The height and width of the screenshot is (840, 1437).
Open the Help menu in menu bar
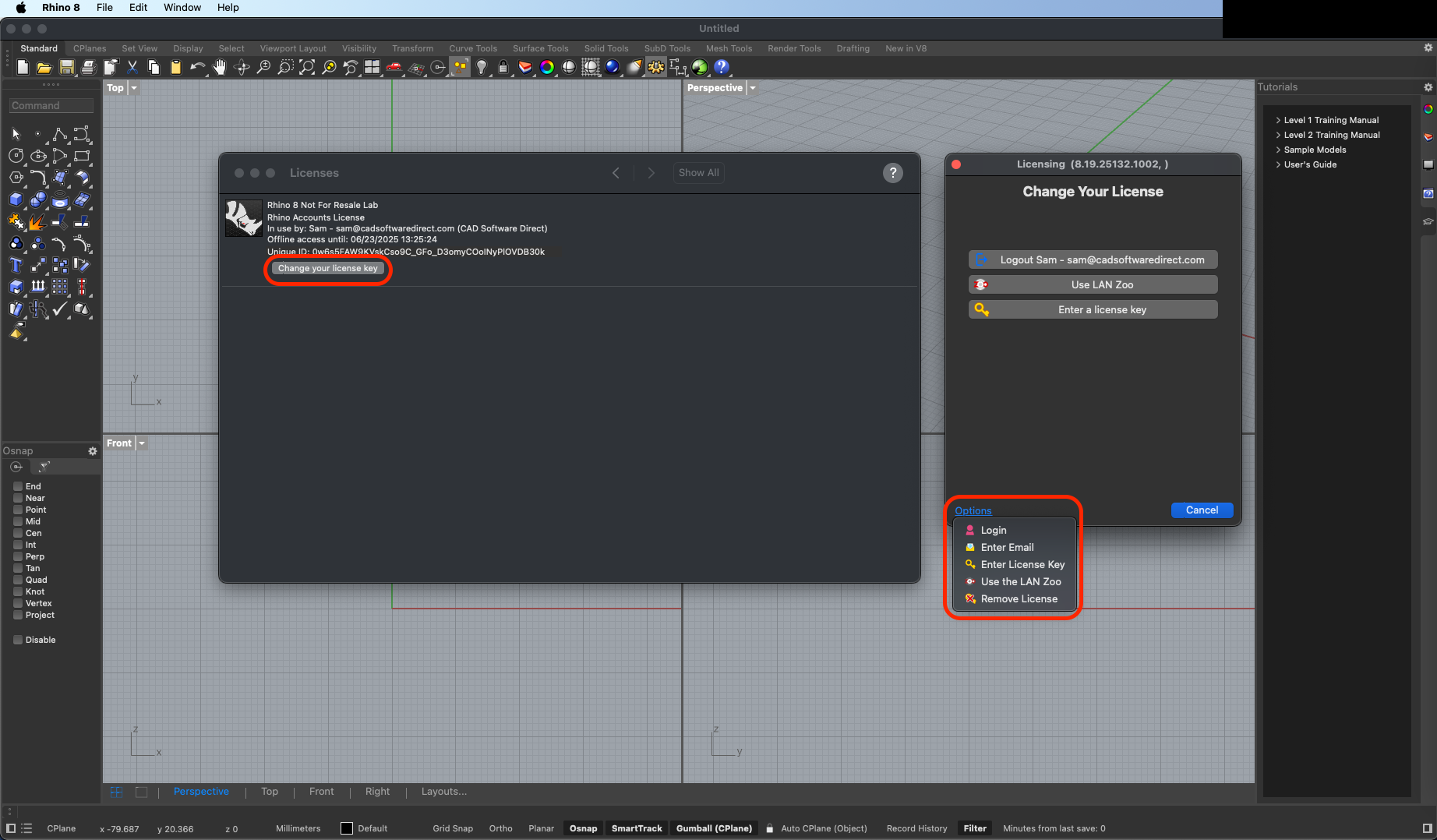[228, 7]
